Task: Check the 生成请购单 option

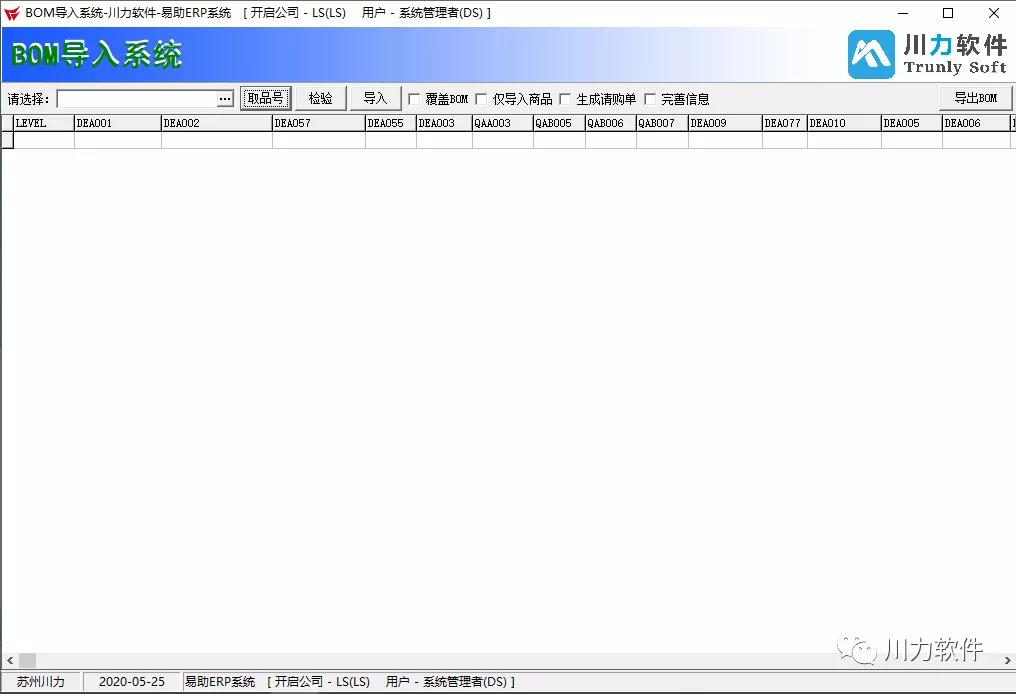Action: coord(565,99)
